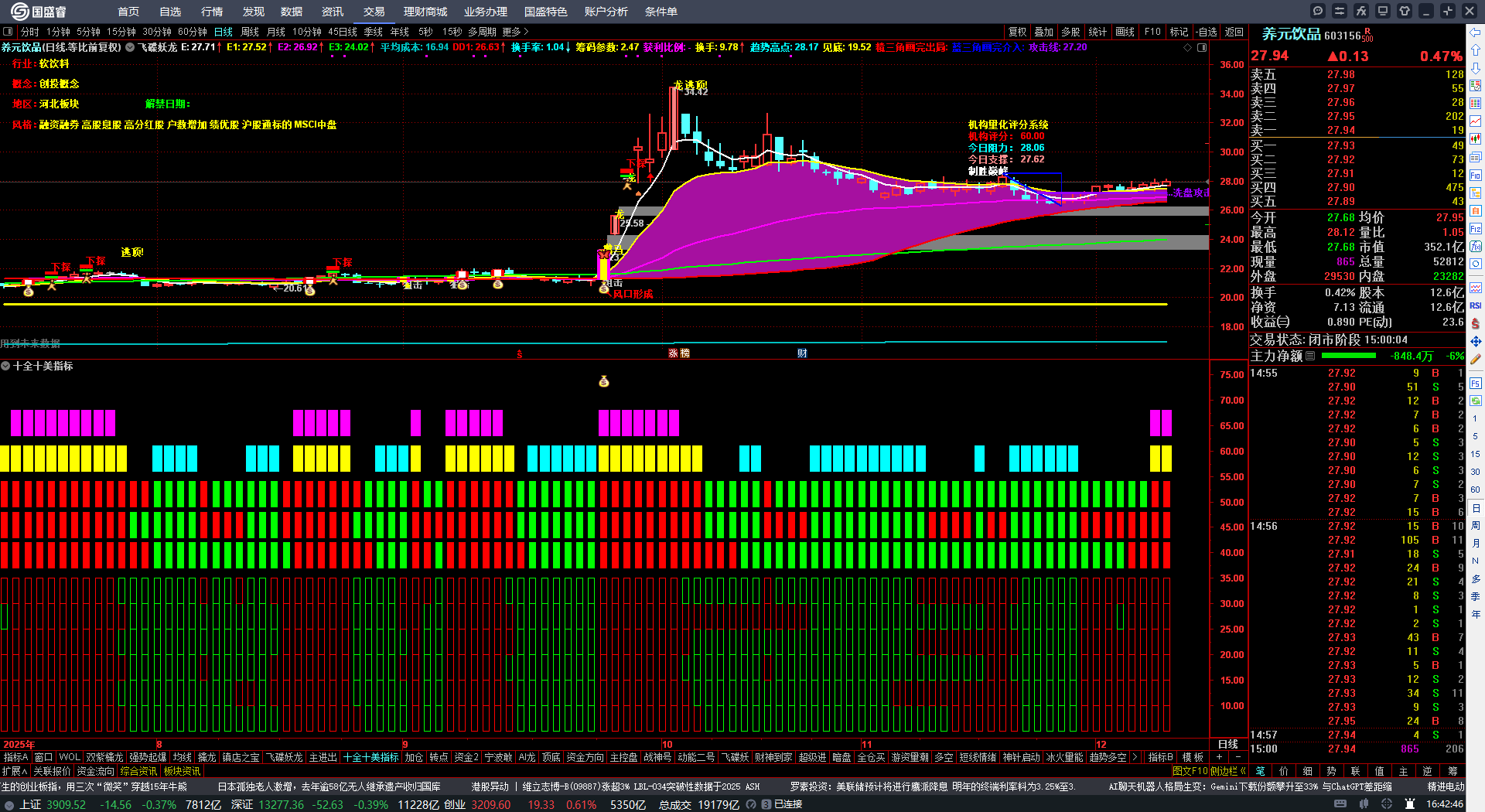Click the red S icon in right sidebar

pyautogui.click(x=1476, y=323)
